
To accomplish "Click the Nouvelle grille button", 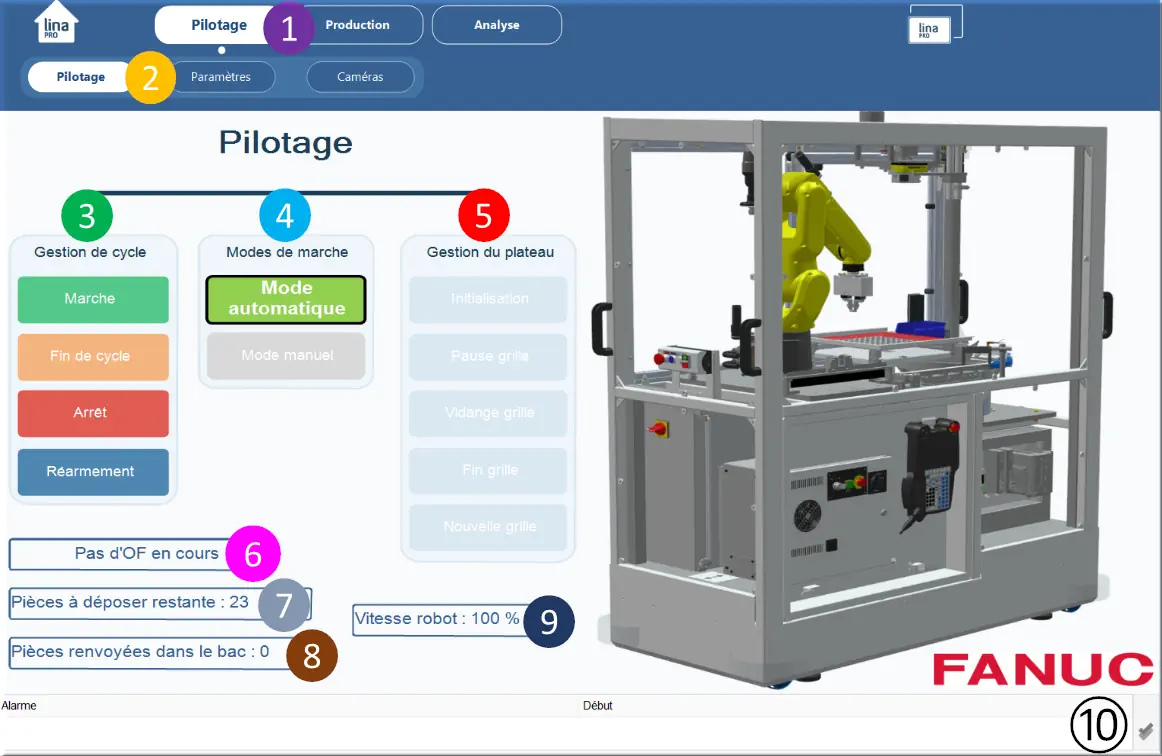I will coord(487,527).
